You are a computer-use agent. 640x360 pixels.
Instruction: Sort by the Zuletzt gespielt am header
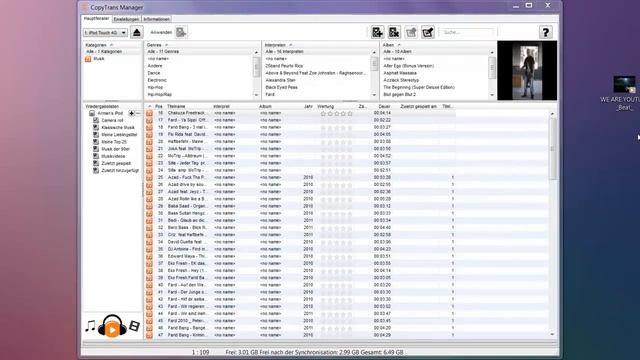point(419,107)
